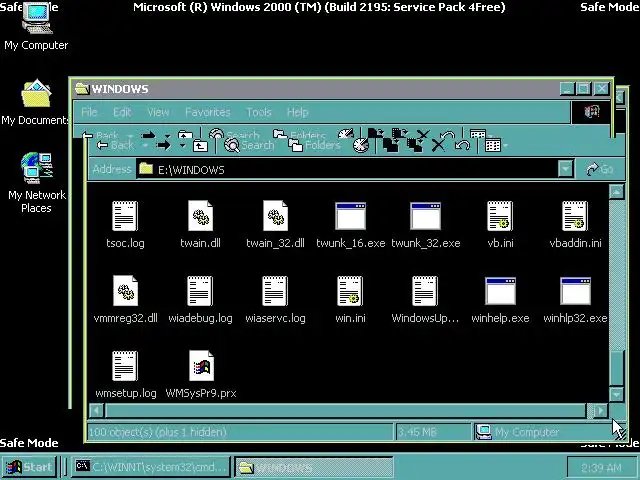Click in the E:\WINDOWS address field
Viewport: 640px width, 480px height.
[347, 169]
